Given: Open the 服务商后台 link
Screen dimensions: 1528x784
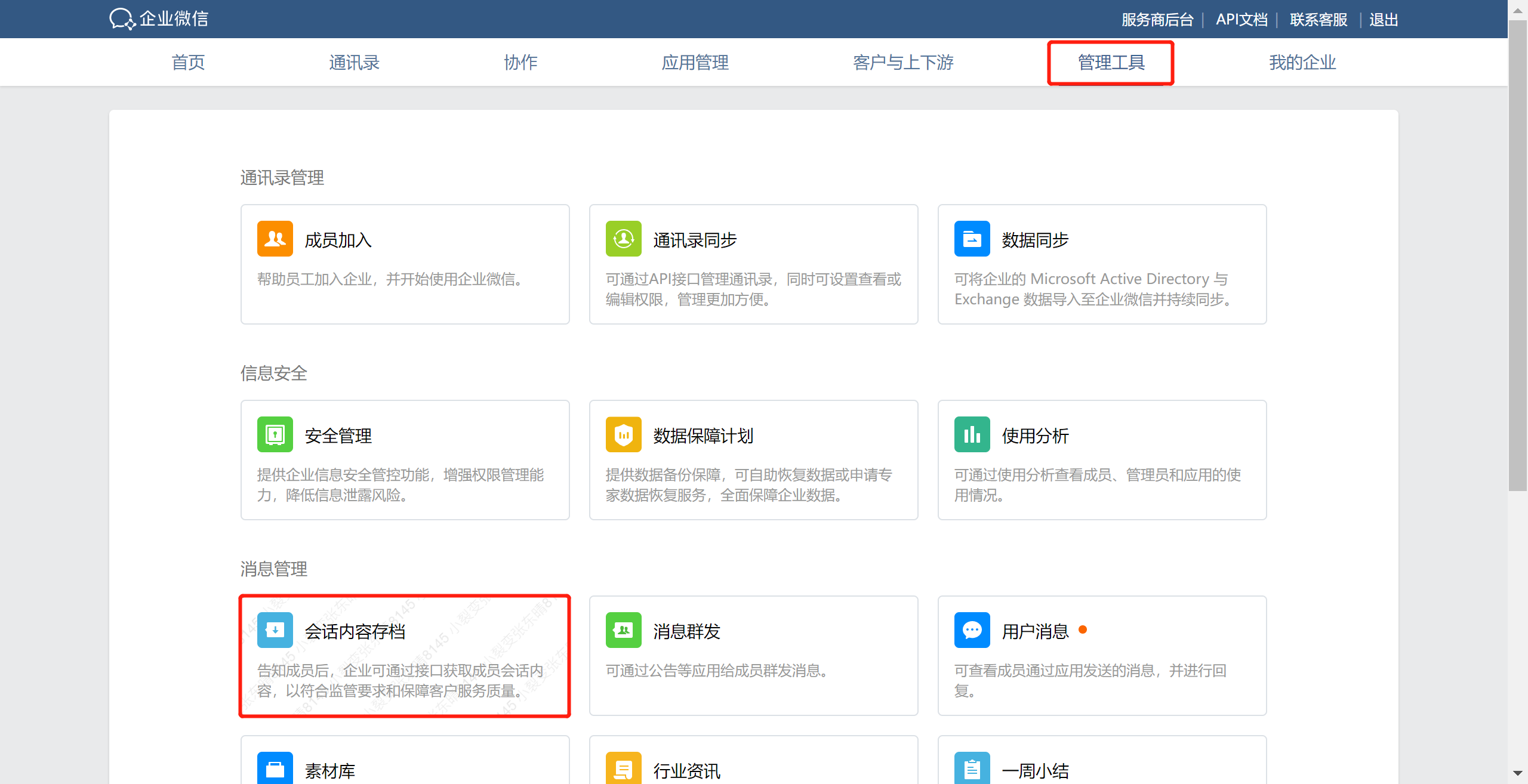Looking at the screenshot, I should [x=1157, y=20].
